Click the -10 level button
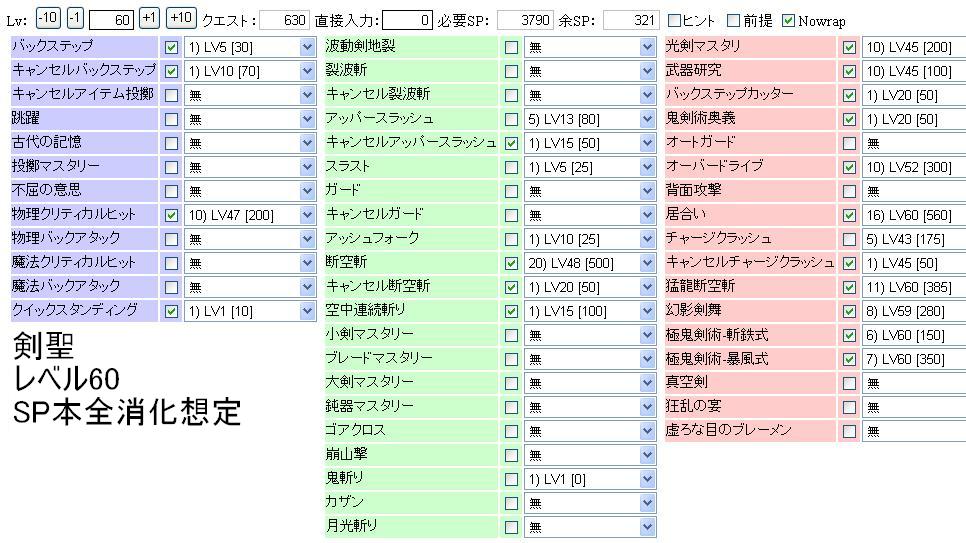 click(48, 19)
